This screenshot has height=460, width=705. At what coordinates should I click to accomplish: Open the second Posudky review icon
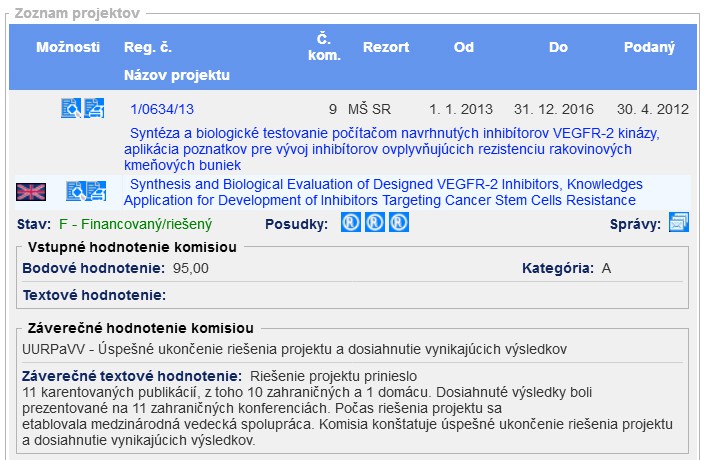[x=375, y=222]
